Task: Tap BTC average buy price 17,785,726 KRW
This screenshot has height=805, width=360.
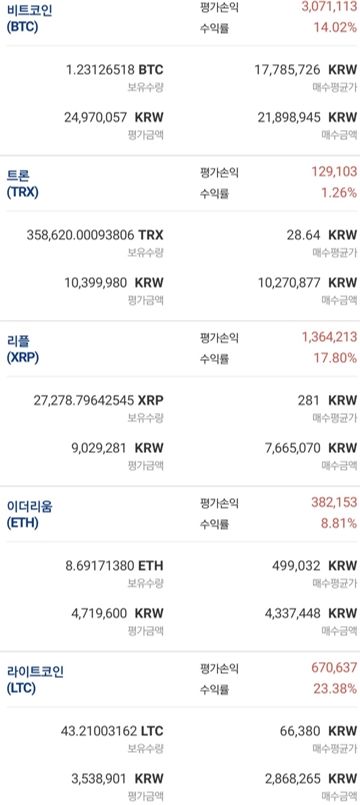Action: [x=306, y=69]
